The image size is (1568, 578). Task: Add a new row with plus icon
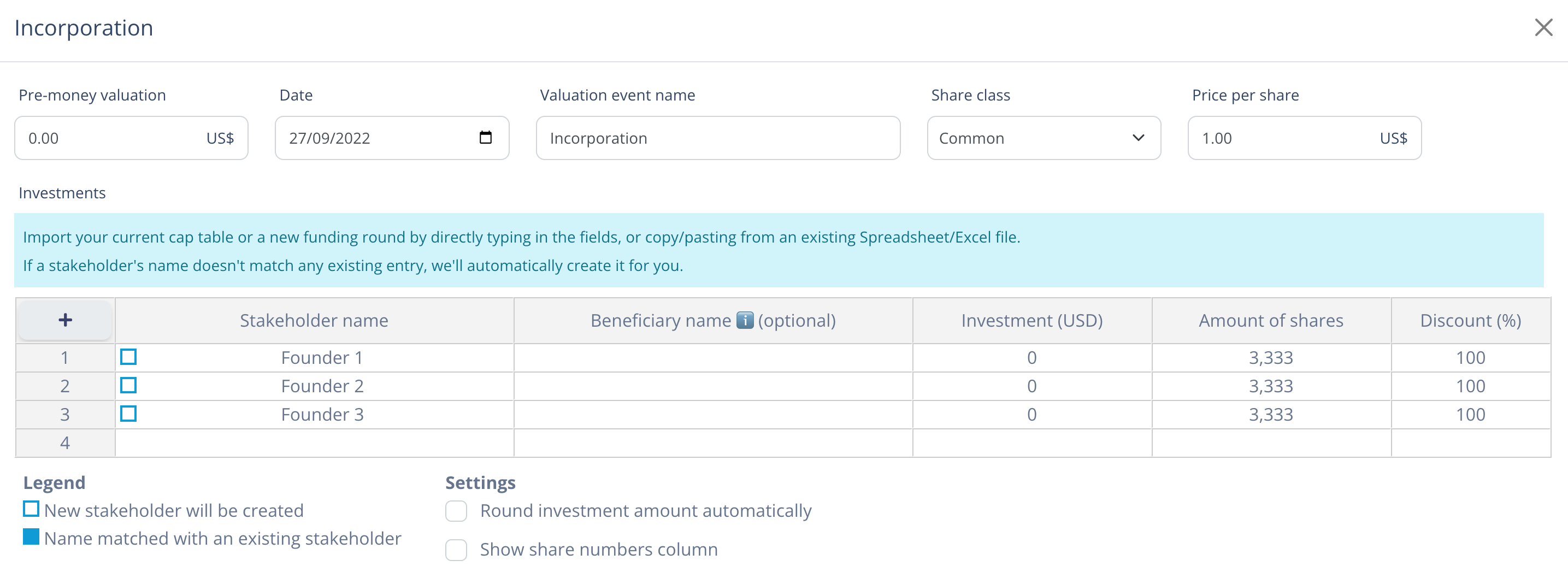(65, 320)
